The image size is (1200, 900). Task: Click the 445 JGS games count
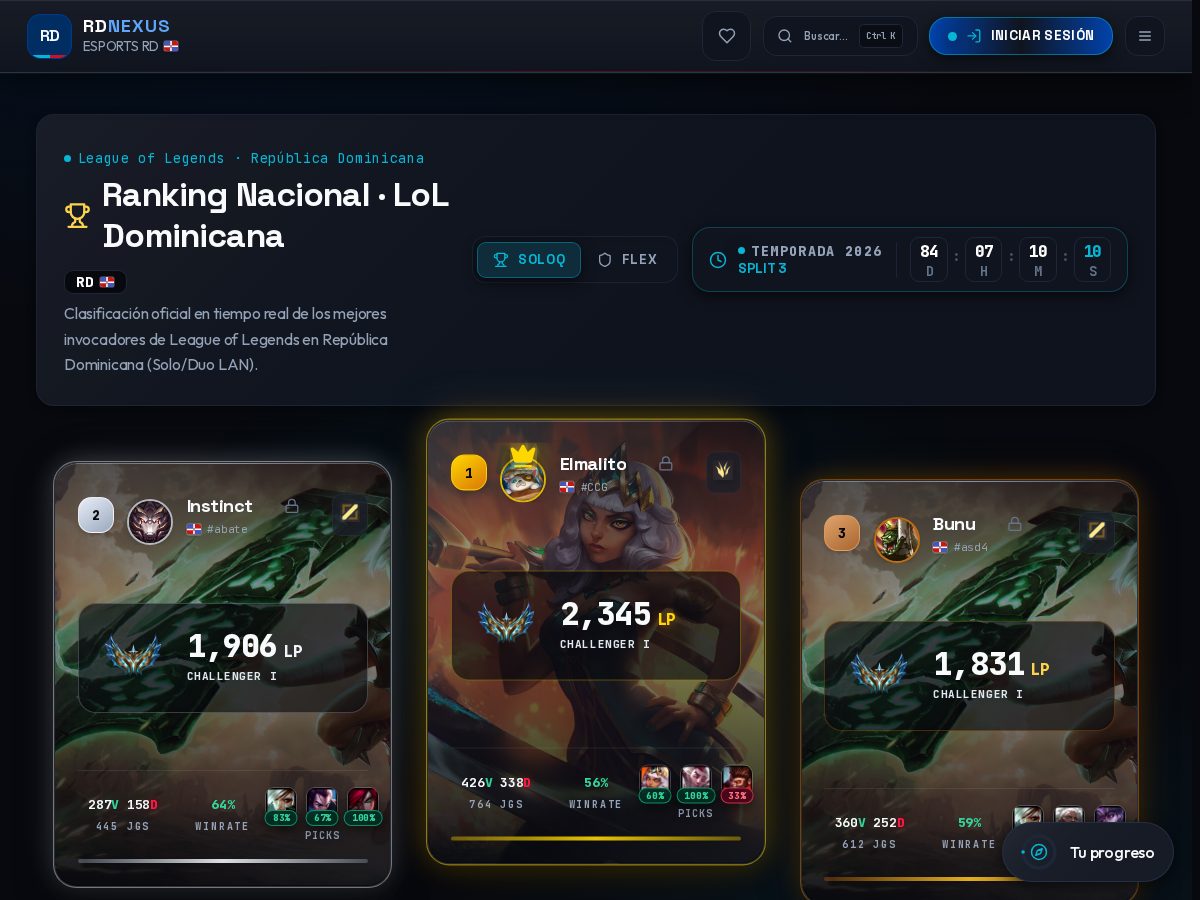[x=123, y=827]
